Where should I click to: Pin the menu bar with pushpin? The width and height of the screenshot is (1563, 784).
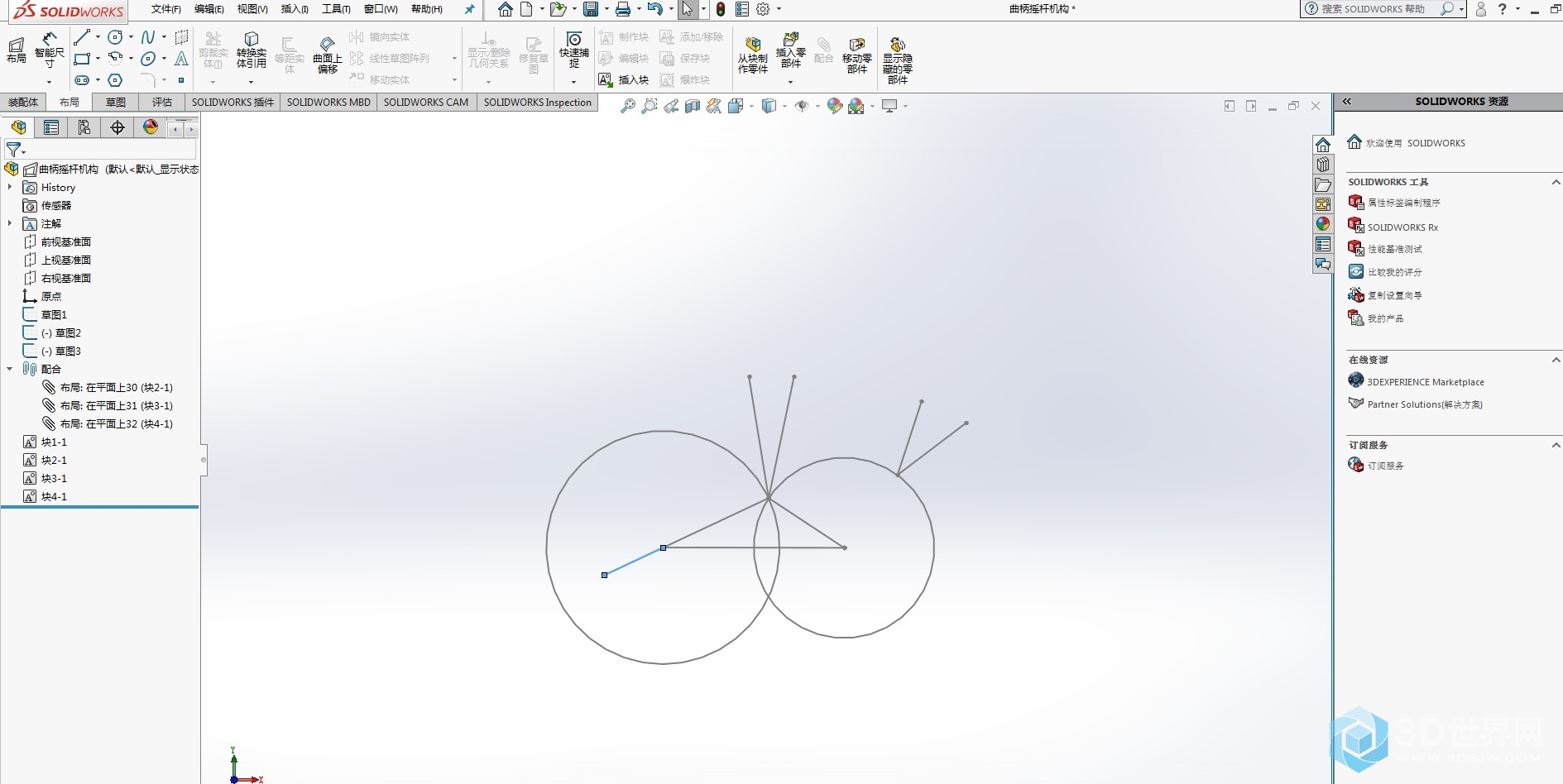470,9
